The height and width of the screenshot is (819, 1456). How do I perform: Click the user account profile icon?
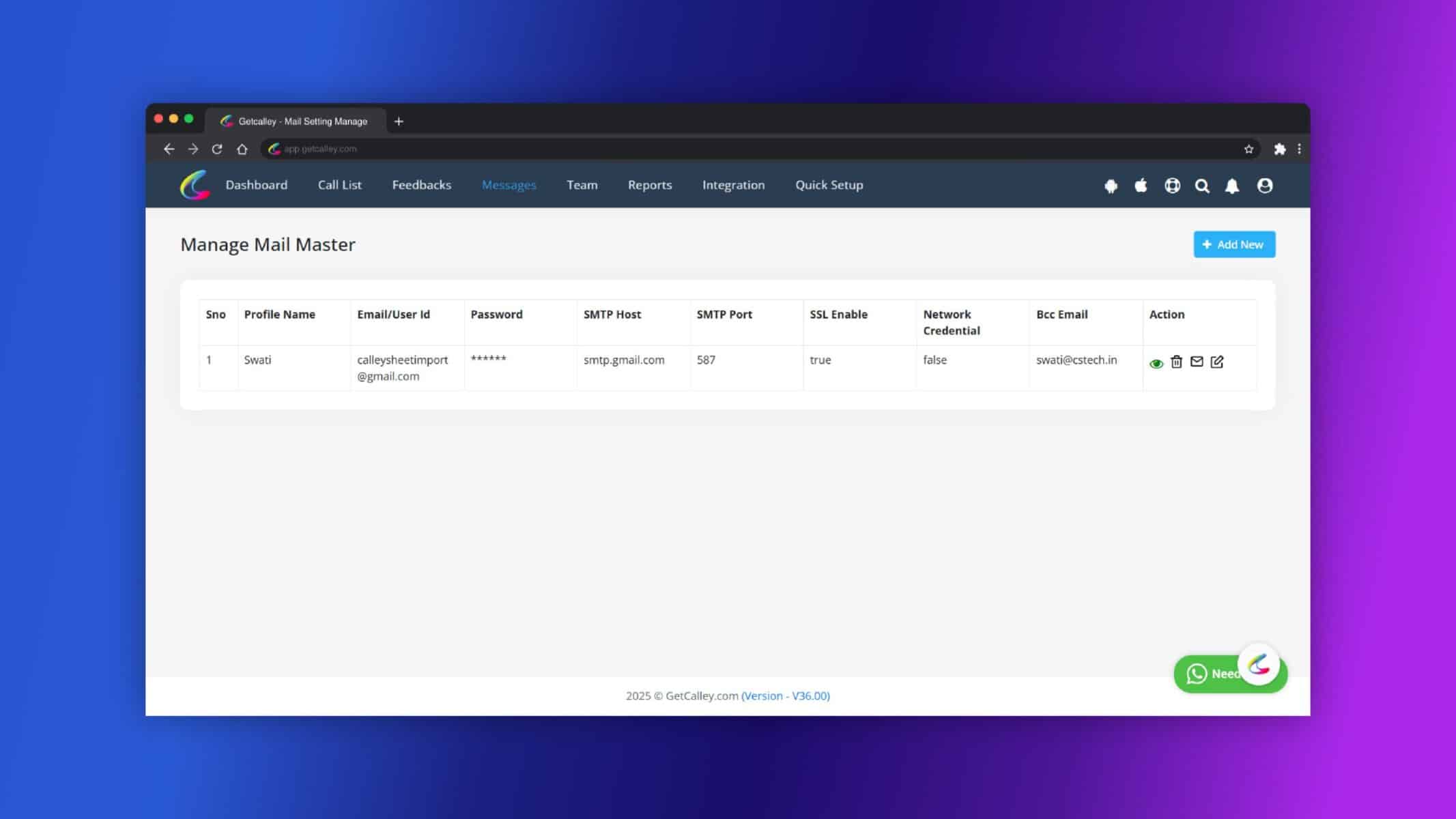[x=1265, y=185]
